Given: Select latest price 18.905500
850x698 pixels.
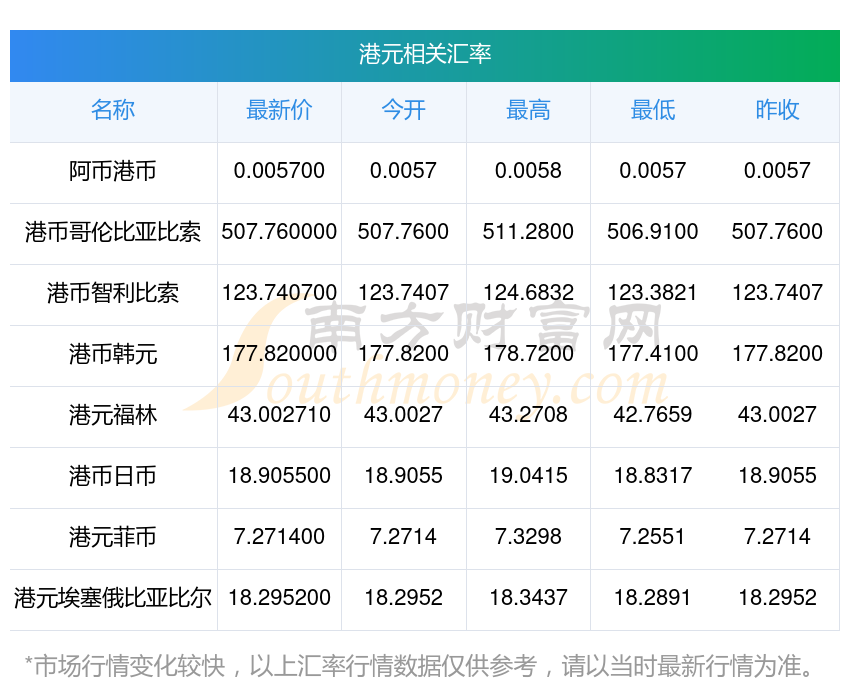Looking at the screenshot, I should (x=279, y=476).
